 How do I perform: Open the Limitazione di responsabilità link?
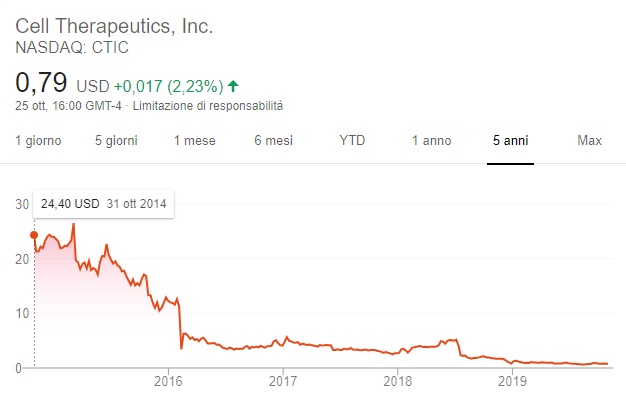pyautogui.click(x=208, y=105)
